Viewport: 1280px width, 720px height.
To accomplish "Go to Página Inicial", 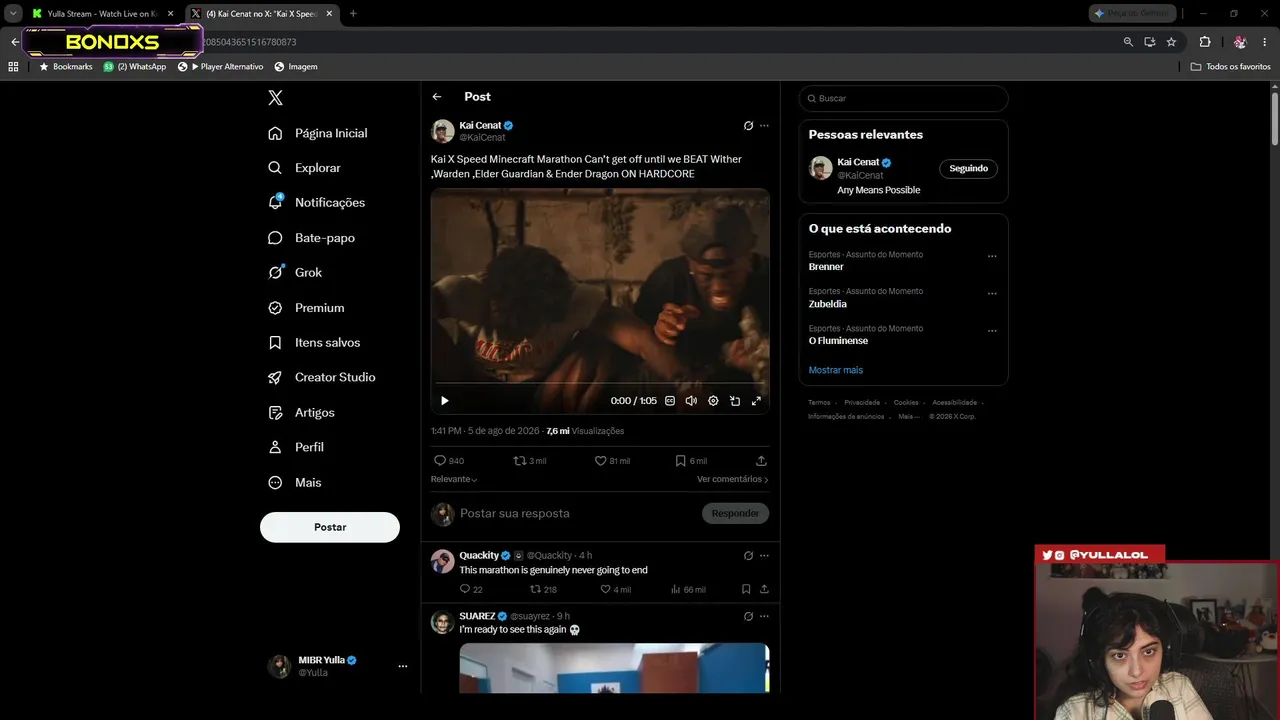I will click(318, 133).
